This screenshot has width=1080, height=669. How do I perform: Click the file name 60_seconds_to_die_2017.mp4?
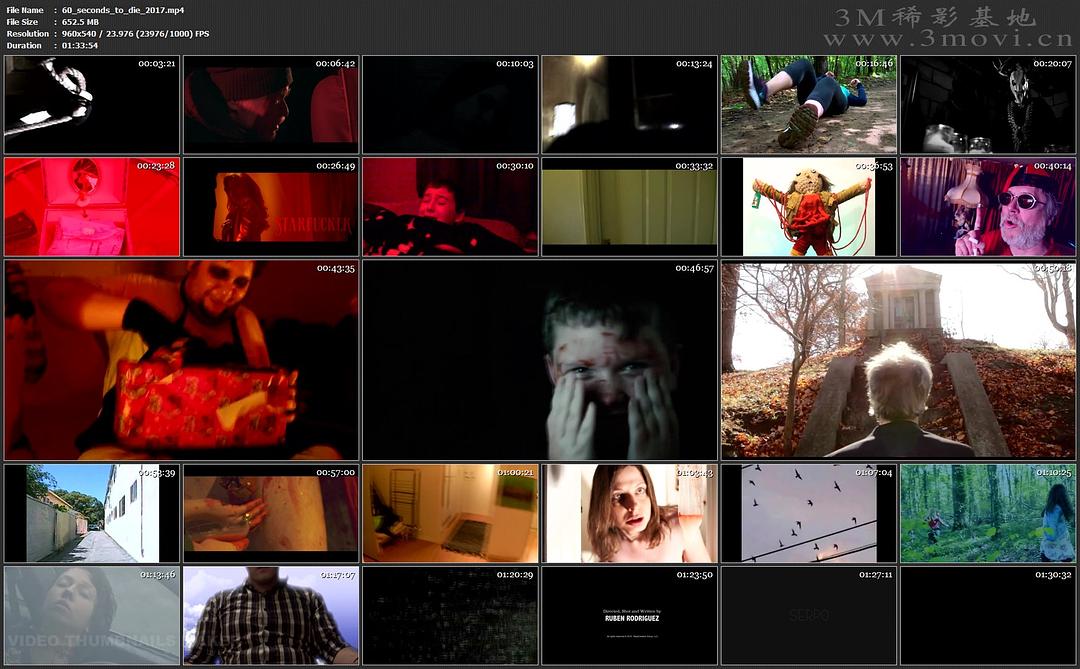122,10
